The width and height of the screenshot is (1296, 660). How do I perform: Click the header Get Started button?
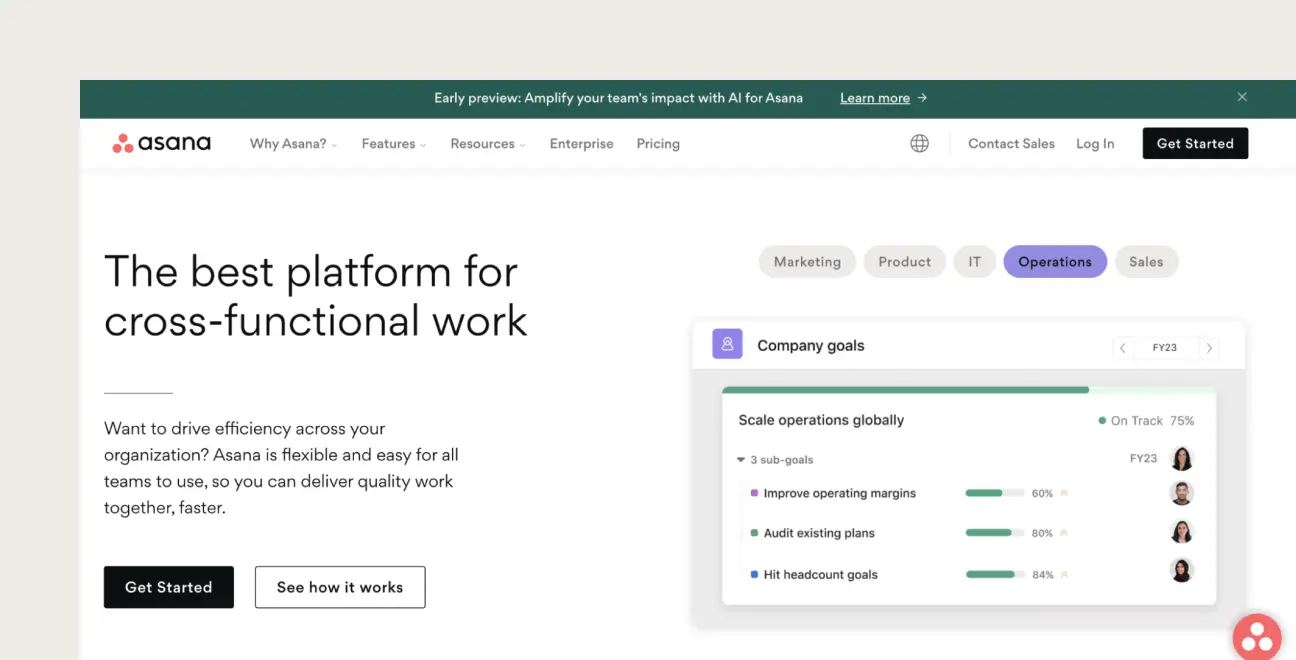pos(1195,143)
